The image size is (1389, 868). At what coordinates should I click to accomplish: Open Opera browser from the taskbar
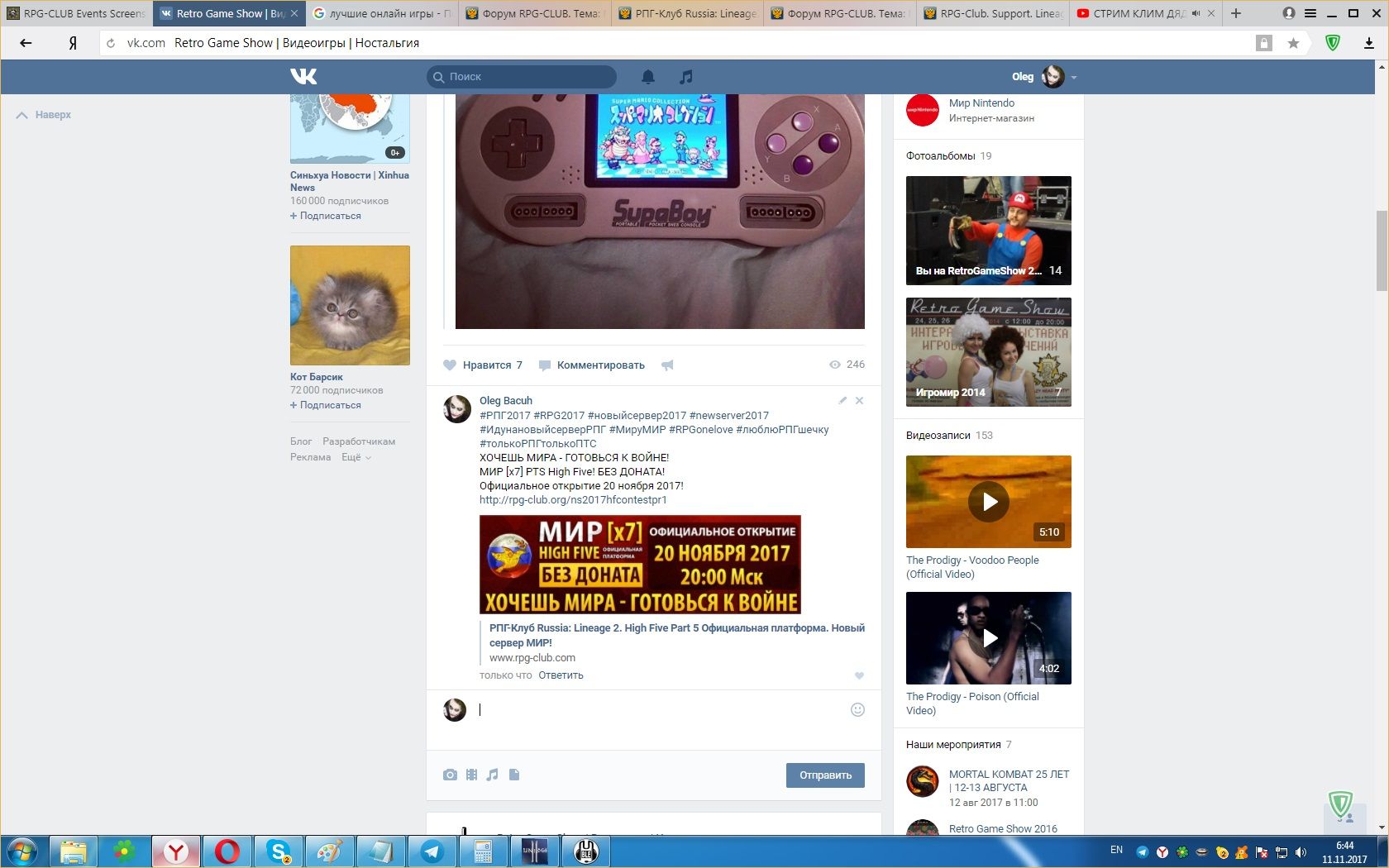[x=227, y=851]
